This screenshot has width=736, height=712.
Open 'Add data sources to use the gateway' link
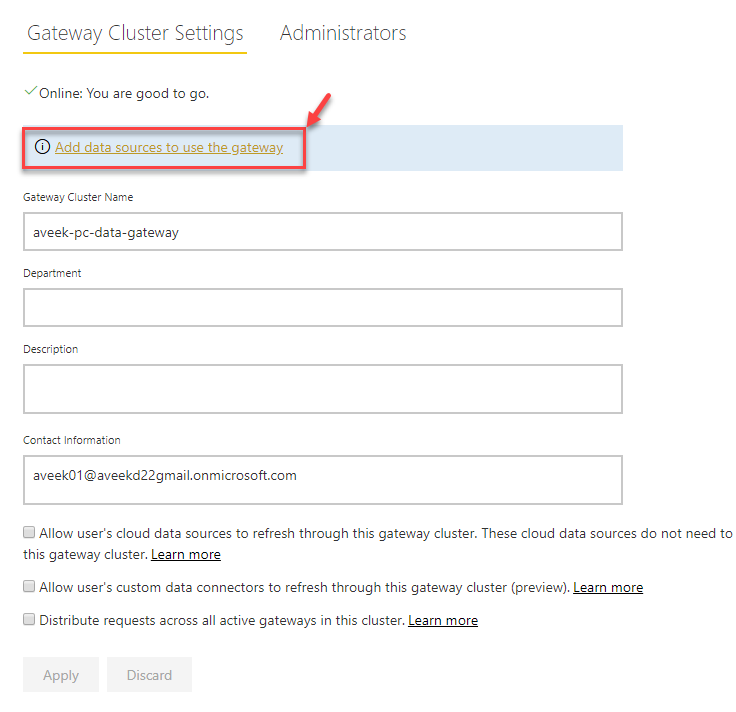tap(169, 148)
